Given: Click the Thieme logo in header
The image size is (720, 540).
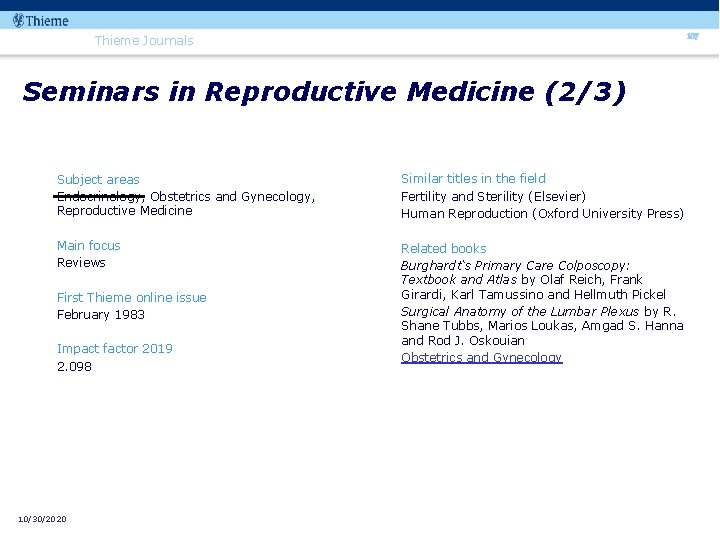Looking at the screenshot, I should [x=41, y=21].
